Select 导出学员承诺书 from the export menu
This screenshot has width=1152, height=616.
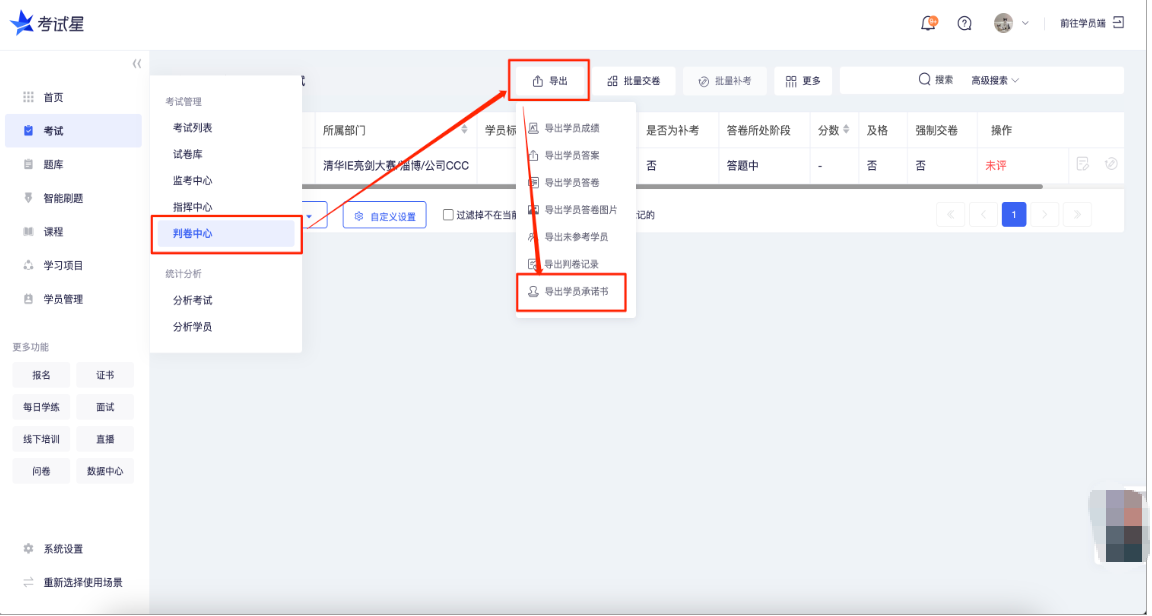(575, 292)
